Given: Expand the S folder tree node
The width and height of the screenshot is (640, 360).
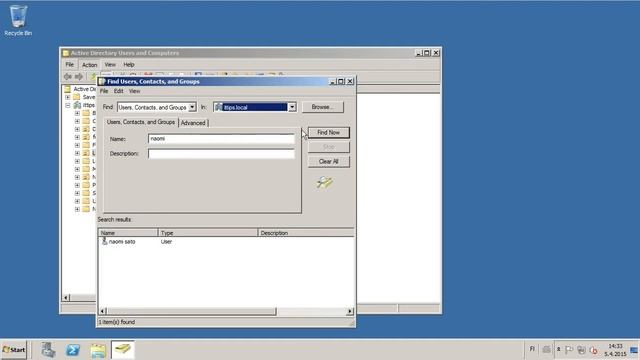Looking at the screenshot, I should click(77, 193).
